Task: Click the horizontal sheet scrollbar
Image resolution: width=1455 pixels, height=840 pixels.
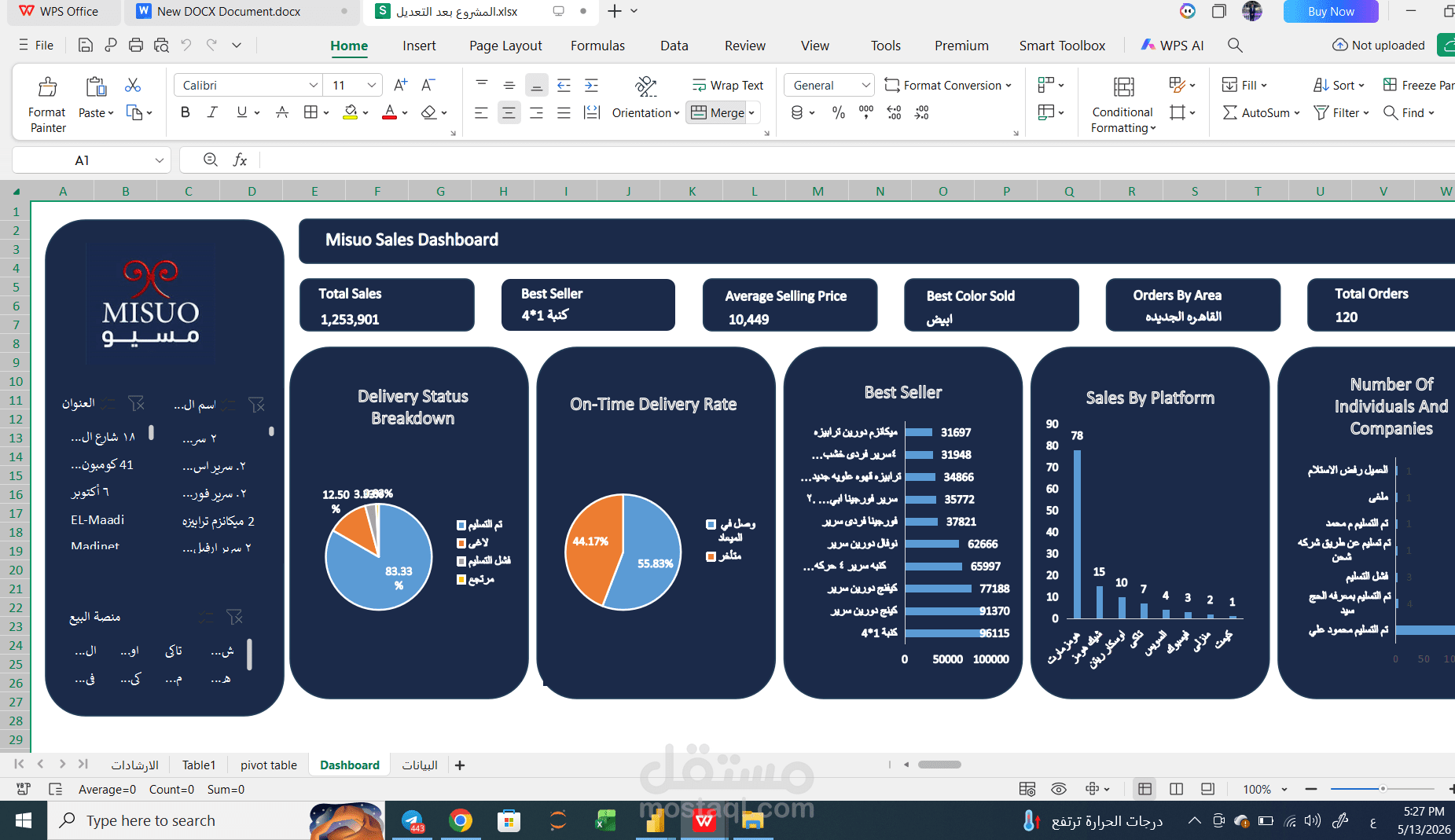Action: (x=939, y=764)
